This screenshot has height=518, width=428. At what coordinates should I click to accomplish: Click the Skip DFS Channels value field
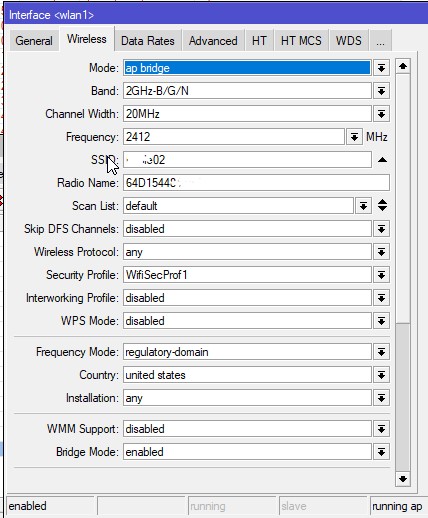pyautogui.click(x=247, y=229)
